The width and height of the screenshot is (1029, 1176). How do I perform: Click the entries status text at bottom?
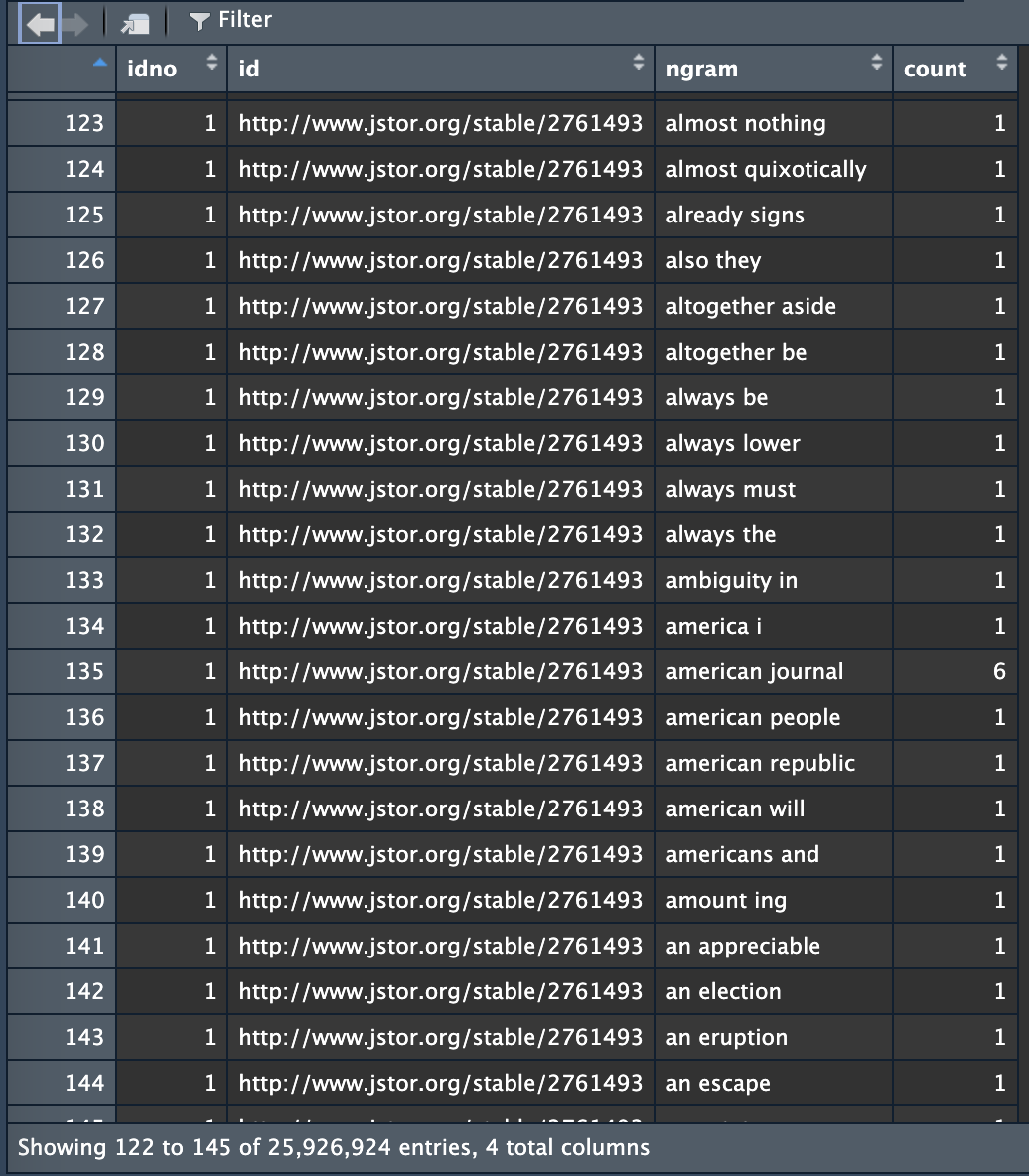[x=334, y=1148]
